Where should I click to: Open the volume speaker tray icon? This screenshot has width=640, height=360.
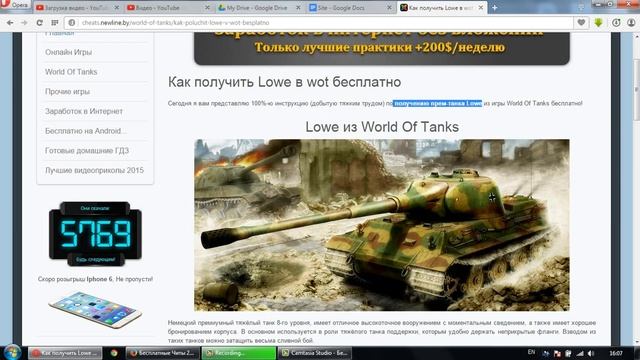[x=591, y=353]
